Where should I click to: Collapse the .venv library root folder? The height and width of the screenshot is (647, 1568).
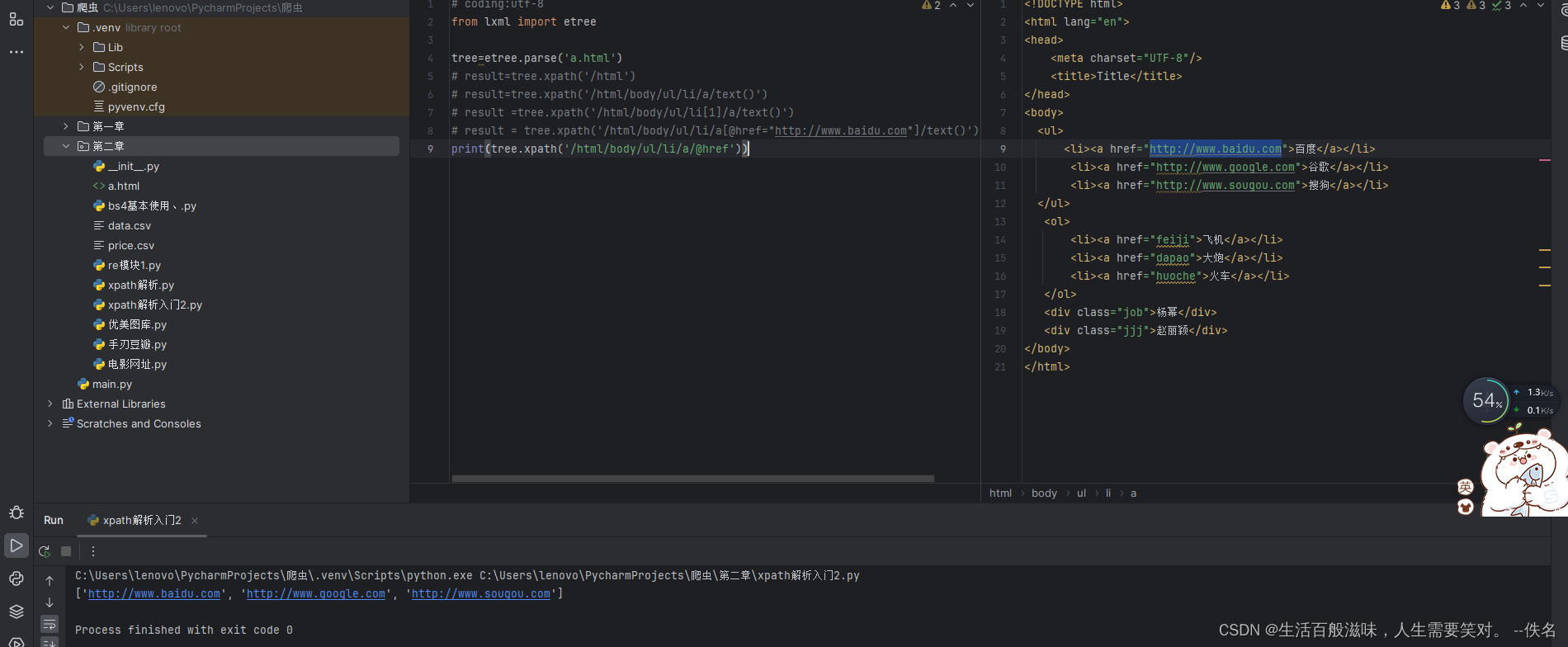coord(66,27)
